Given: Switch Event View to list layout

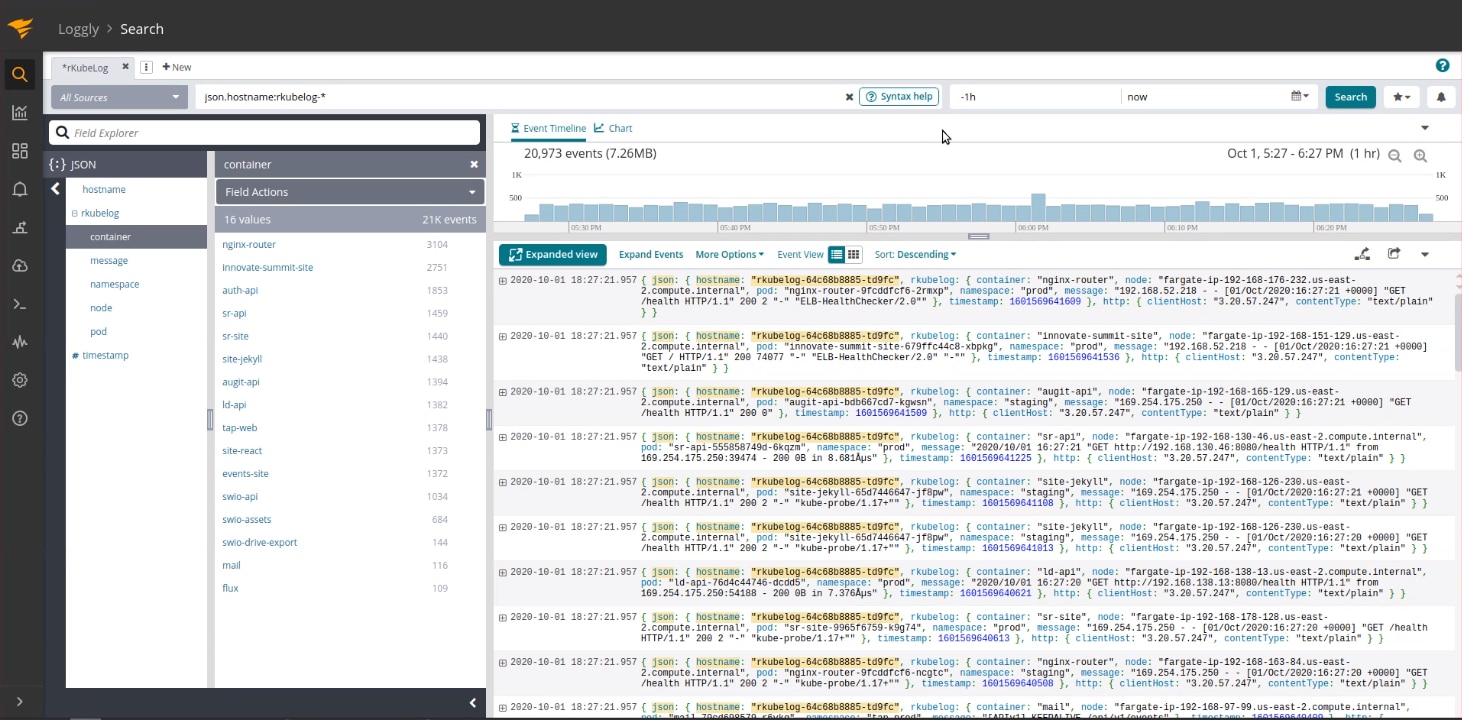Looking at the screenshot, I should point(837,255).
